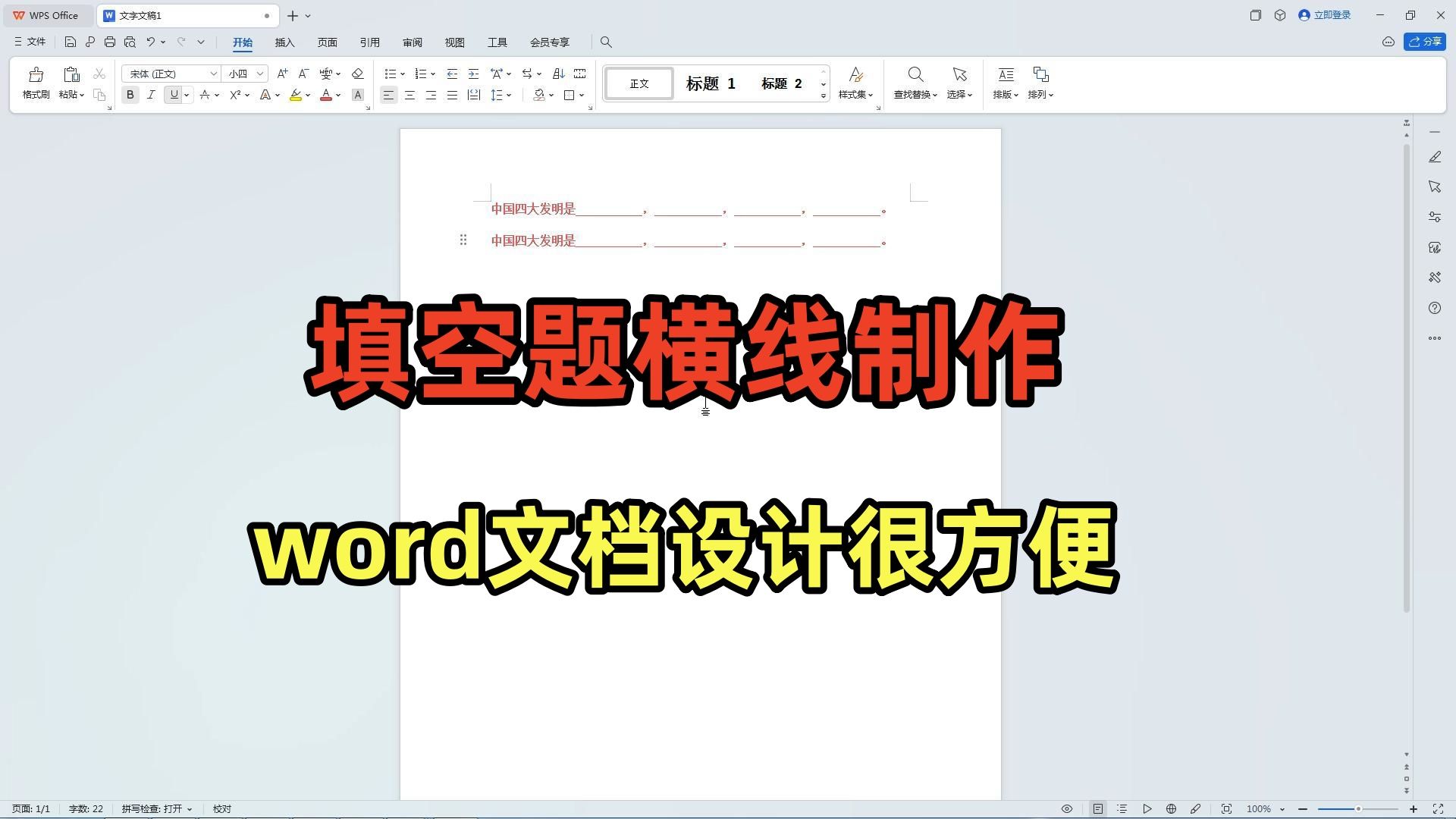The height and width of the screenshot is (819, 1456).
Task: Clear formatting with the eraser icon
Action: tap(357, 74)
